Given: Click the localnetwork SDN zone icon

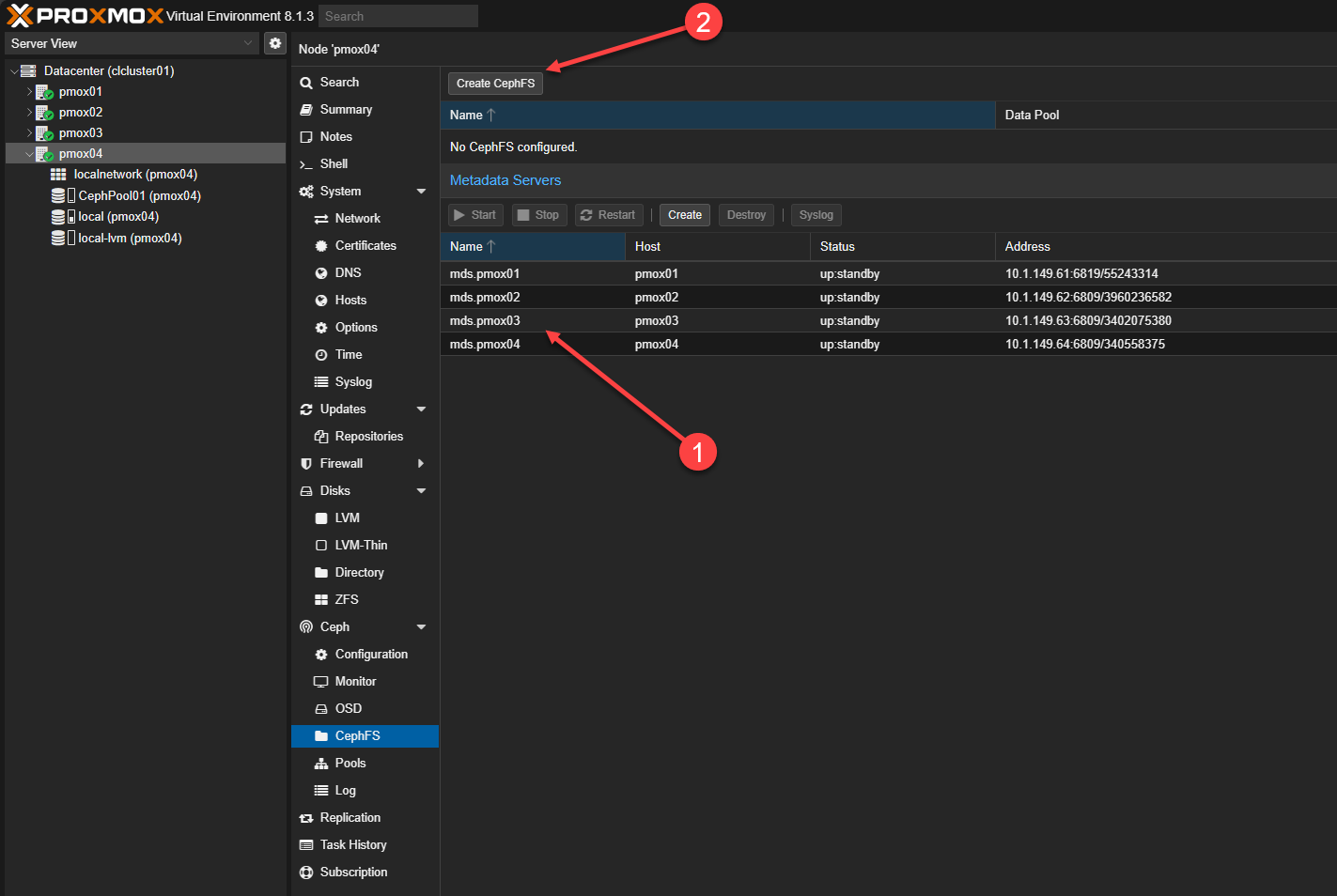Looking at the screenshot, I should [x=58, y=175].
